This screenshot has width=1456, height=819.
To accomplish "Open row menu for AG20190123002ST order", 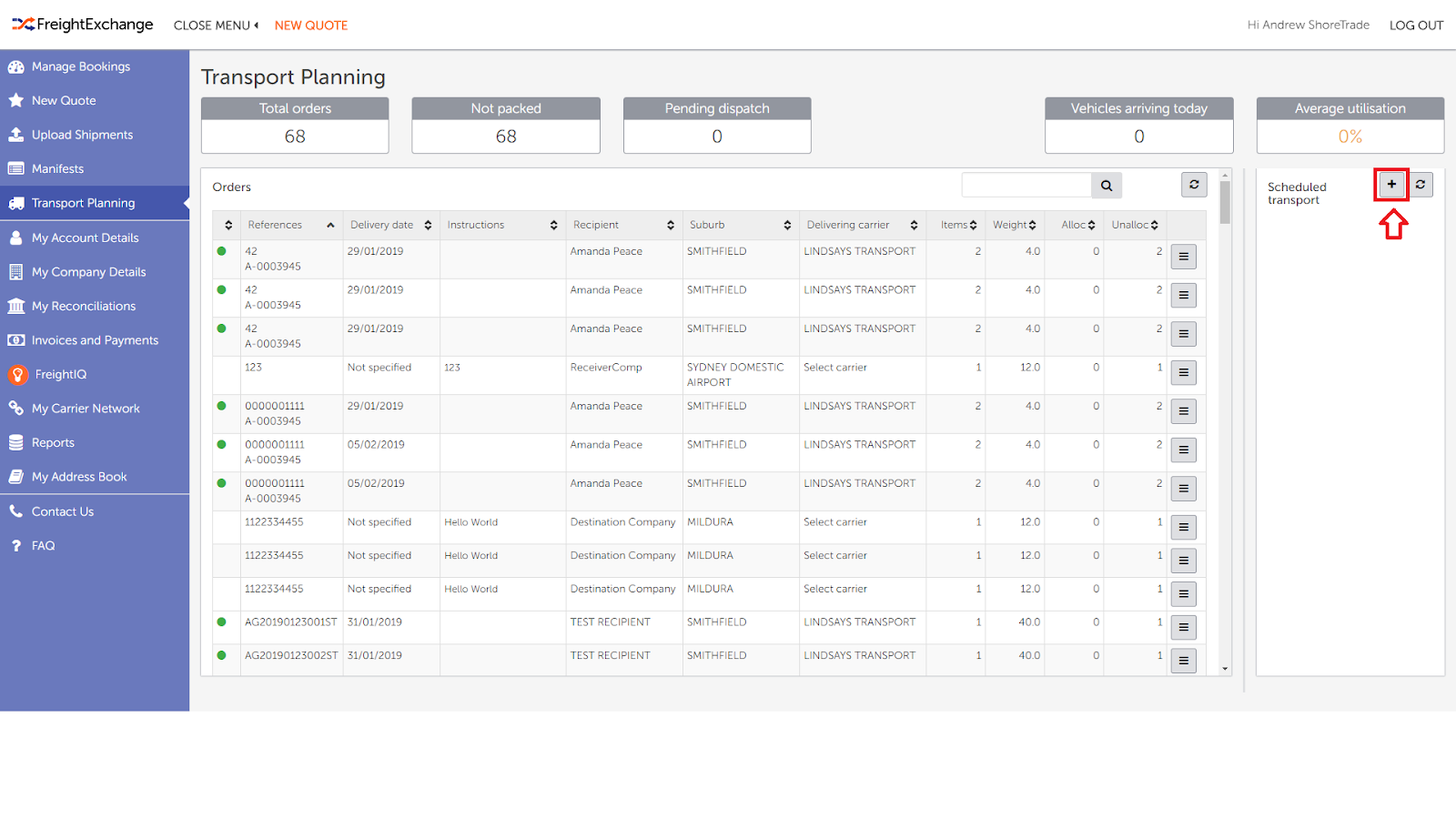I will point(1183,661).
